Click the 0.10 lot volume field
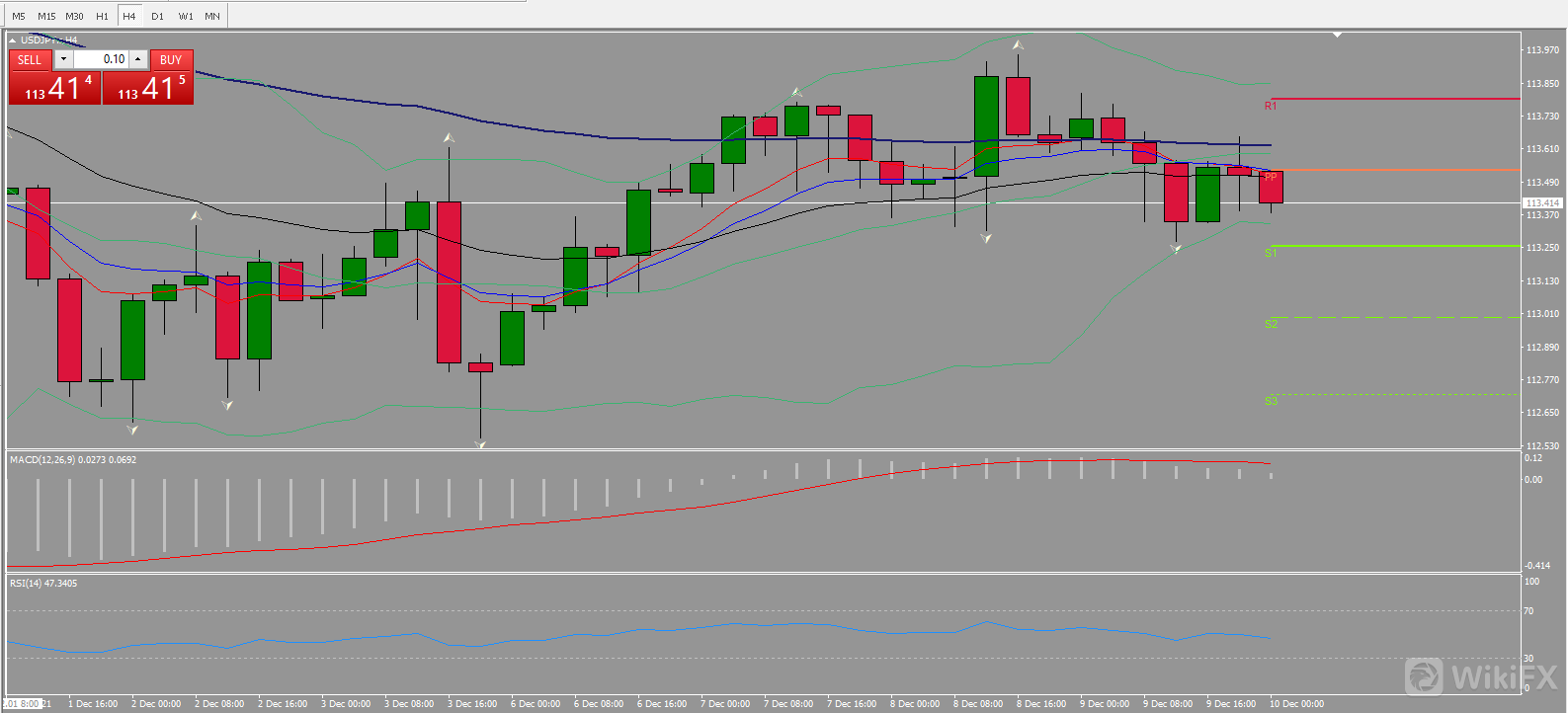This screenshot has width=1568, height=713. click(x=101, y=59)
